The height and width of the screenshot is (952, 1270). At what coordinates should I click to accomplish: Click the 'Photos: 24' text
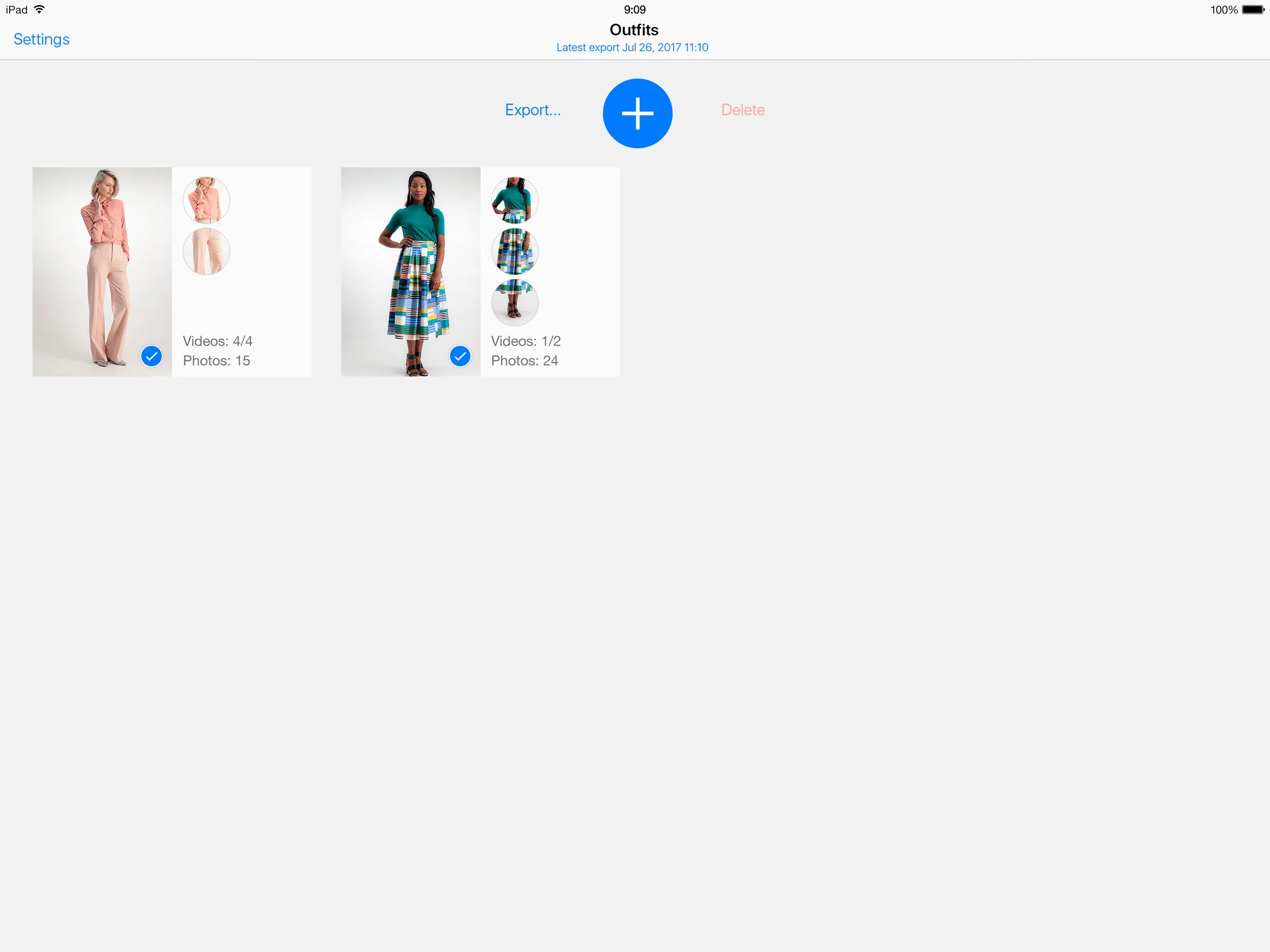coord(525,361)
